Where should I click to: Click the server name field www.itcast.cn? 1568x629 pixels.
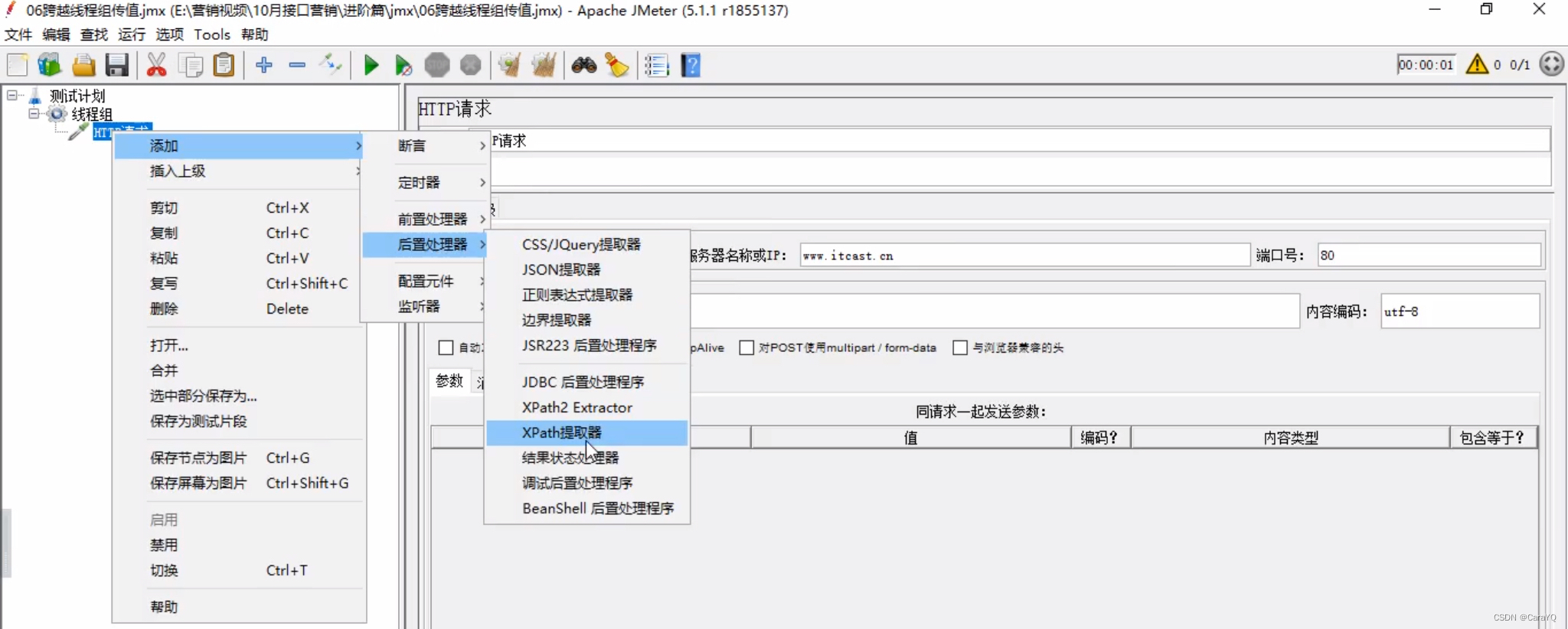tap(1024, 256)
